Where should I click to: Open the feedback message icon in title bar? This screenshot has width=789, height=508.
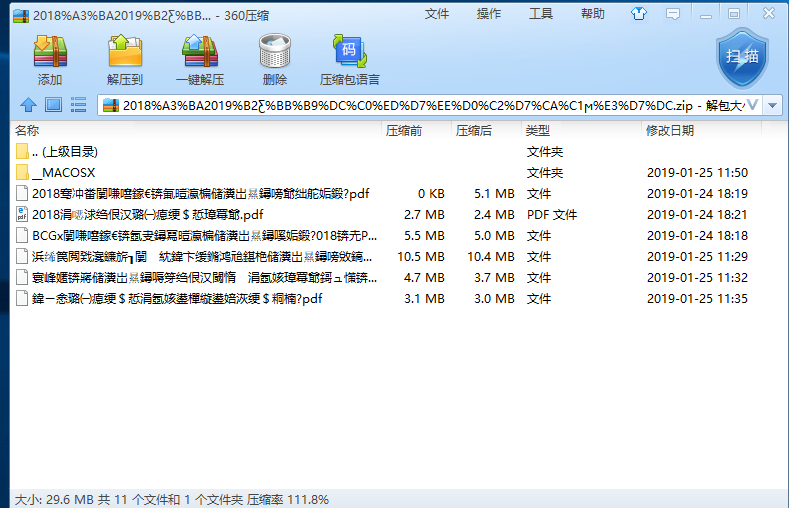coord(673,14)
